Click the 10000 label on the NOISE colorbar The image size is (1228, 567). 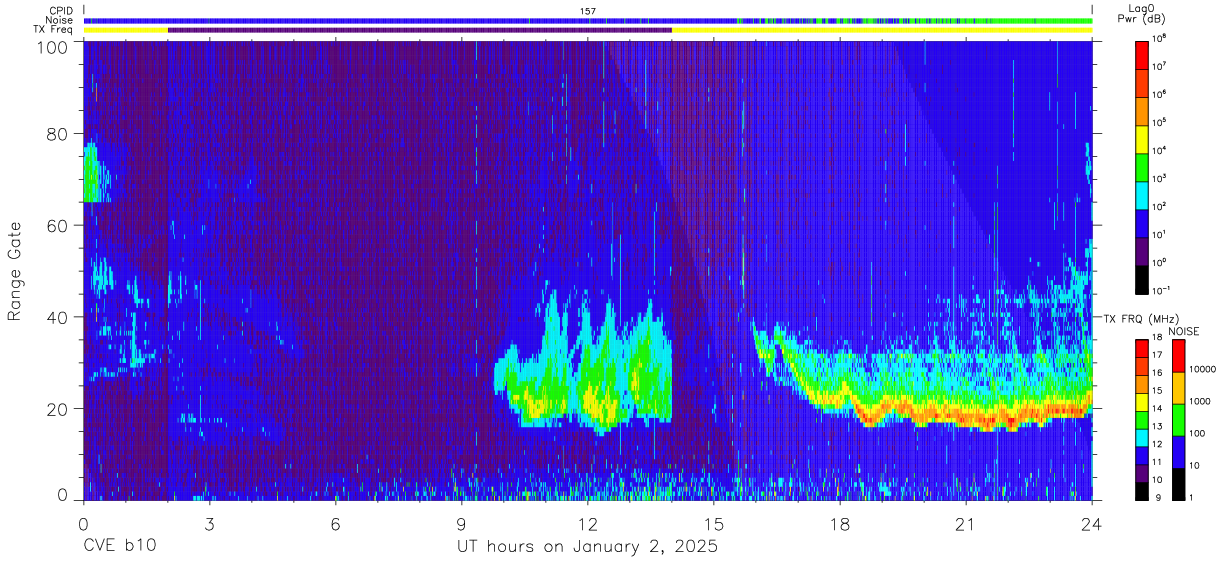pos(1203,370)
